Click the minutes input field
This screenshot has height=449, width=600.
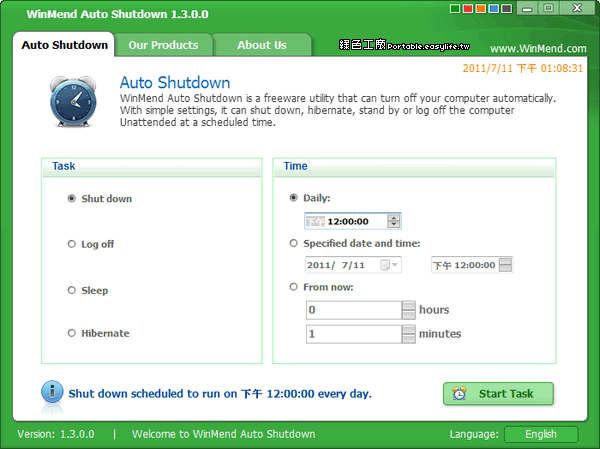click(354, 334)
